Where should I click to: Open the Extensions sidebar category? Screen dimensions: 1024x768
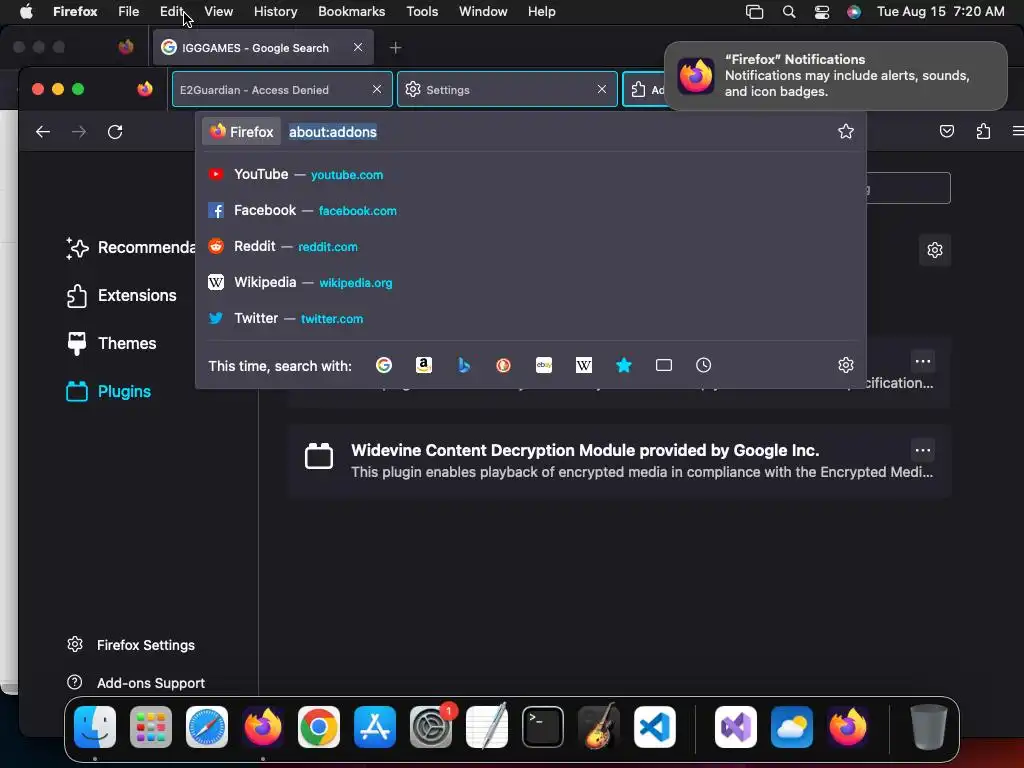tap(121, 295)
